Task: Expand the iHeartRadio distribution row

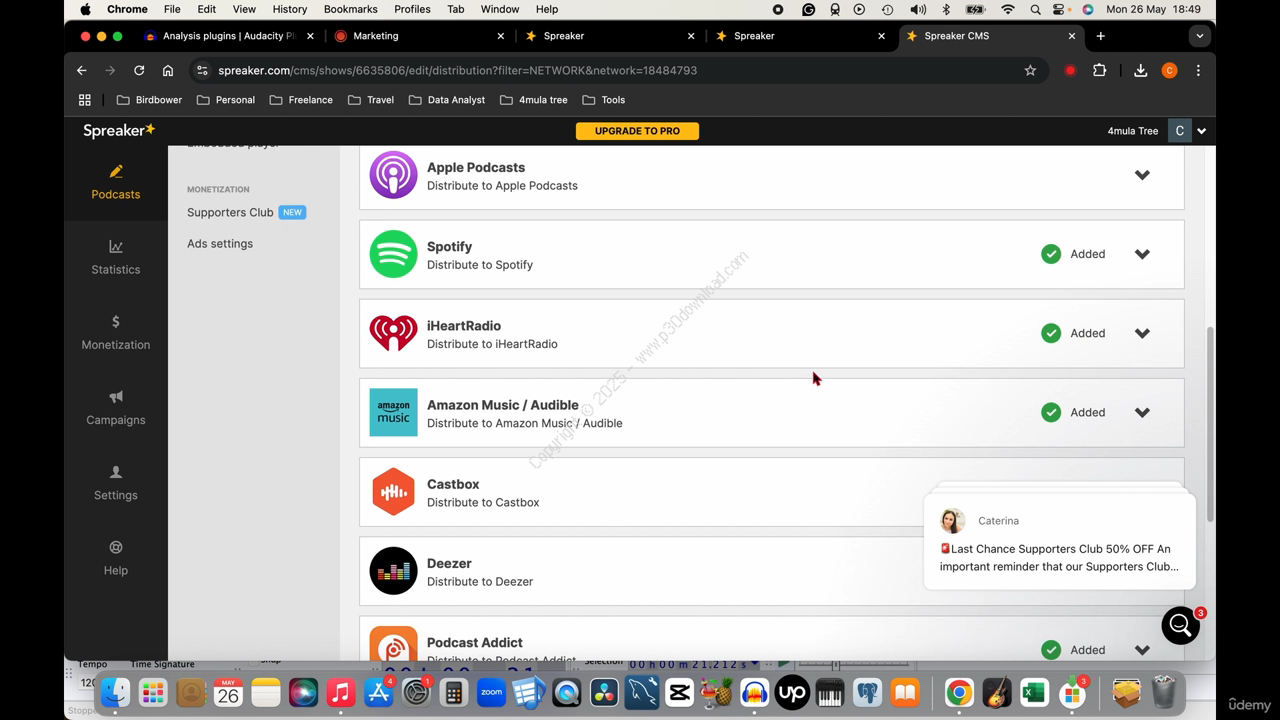Action: [1142, 333]
